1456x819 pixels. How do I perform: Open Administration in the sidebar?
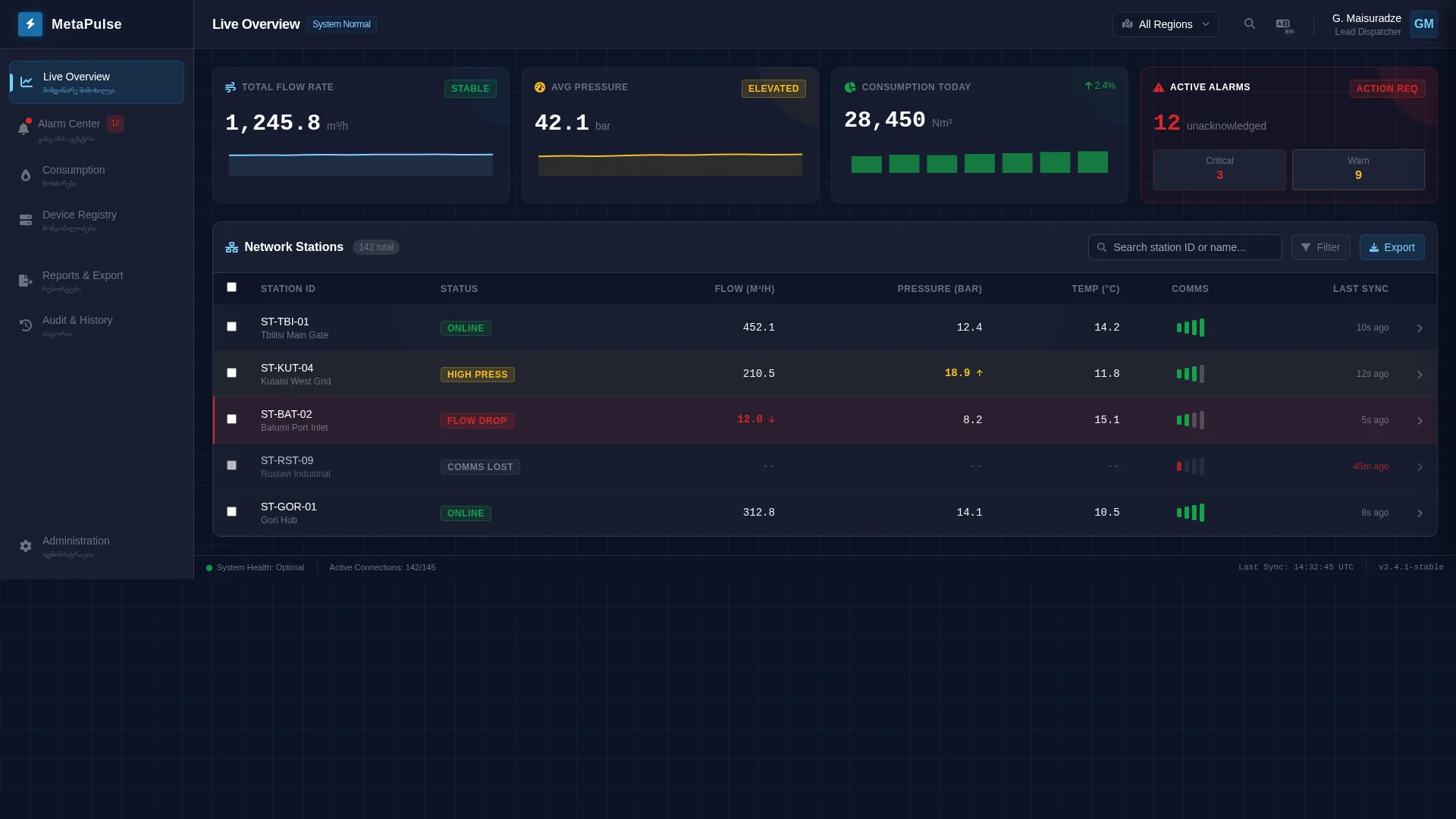(x=96, y=546)
